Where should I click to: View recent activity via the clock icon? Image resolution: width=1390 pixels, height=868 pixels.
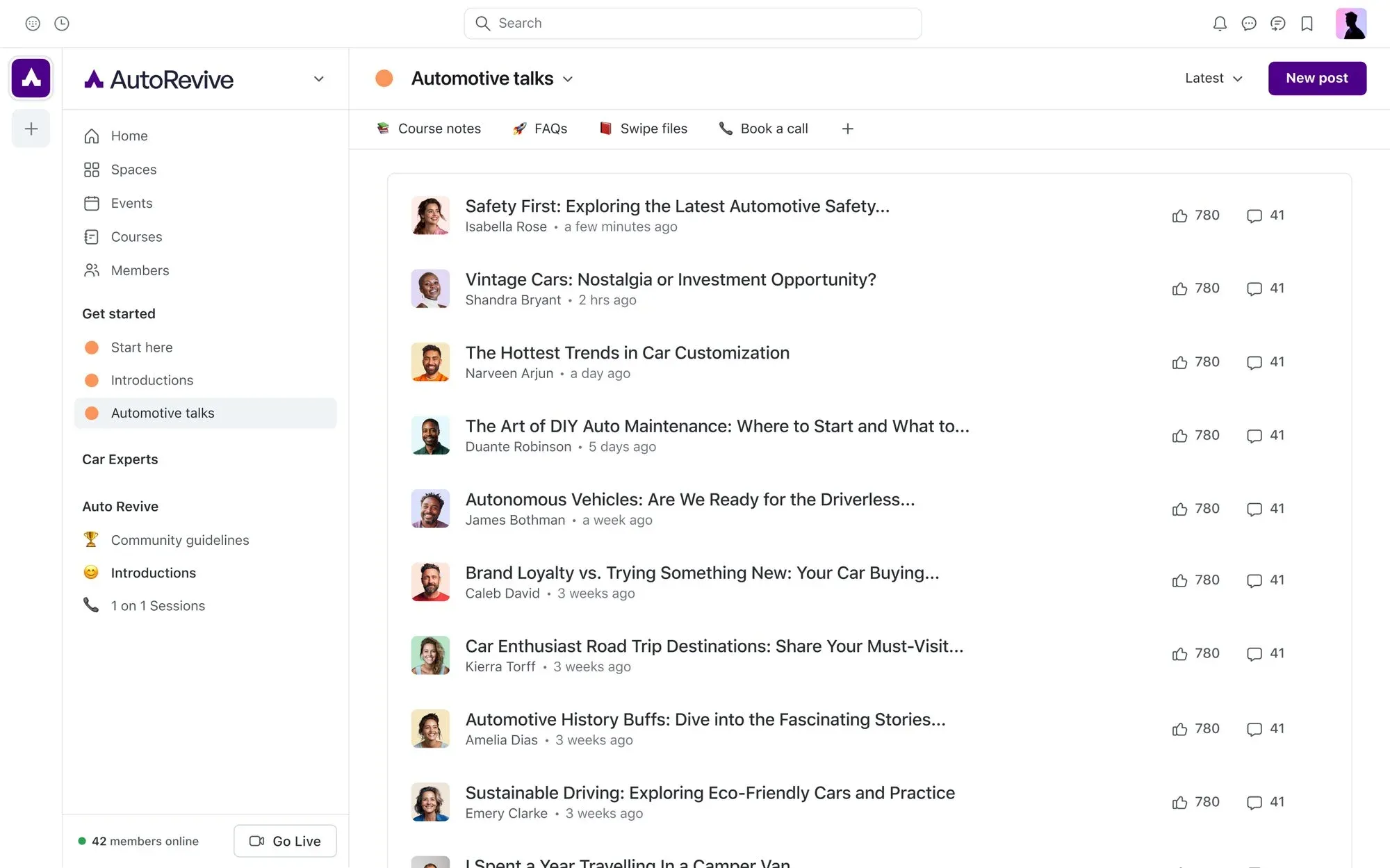[x=62, y=23]
